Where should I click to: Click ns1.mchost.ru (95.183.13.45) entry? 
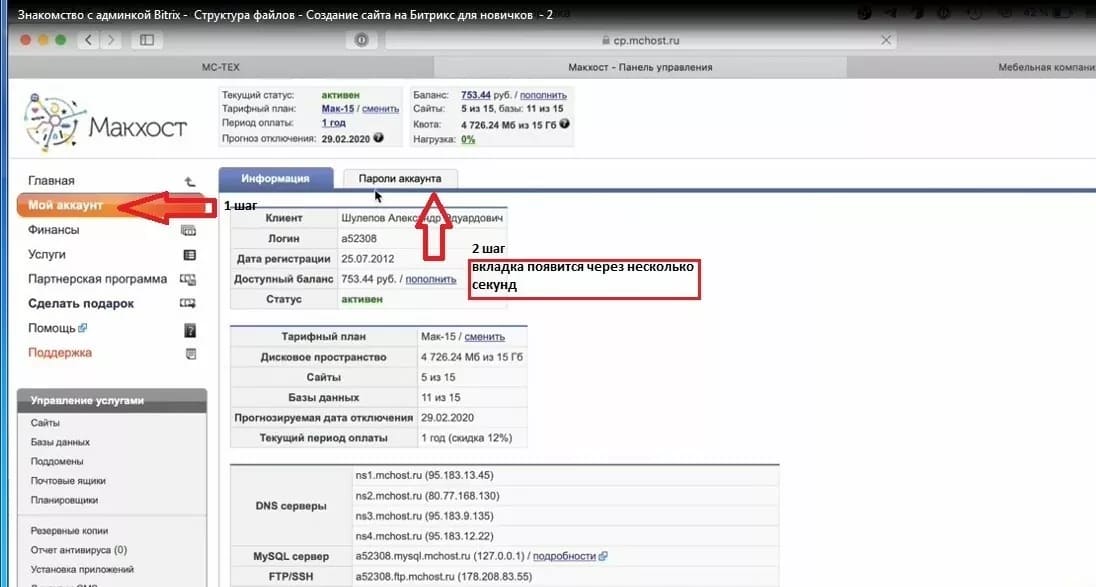(x=424, y=475)
